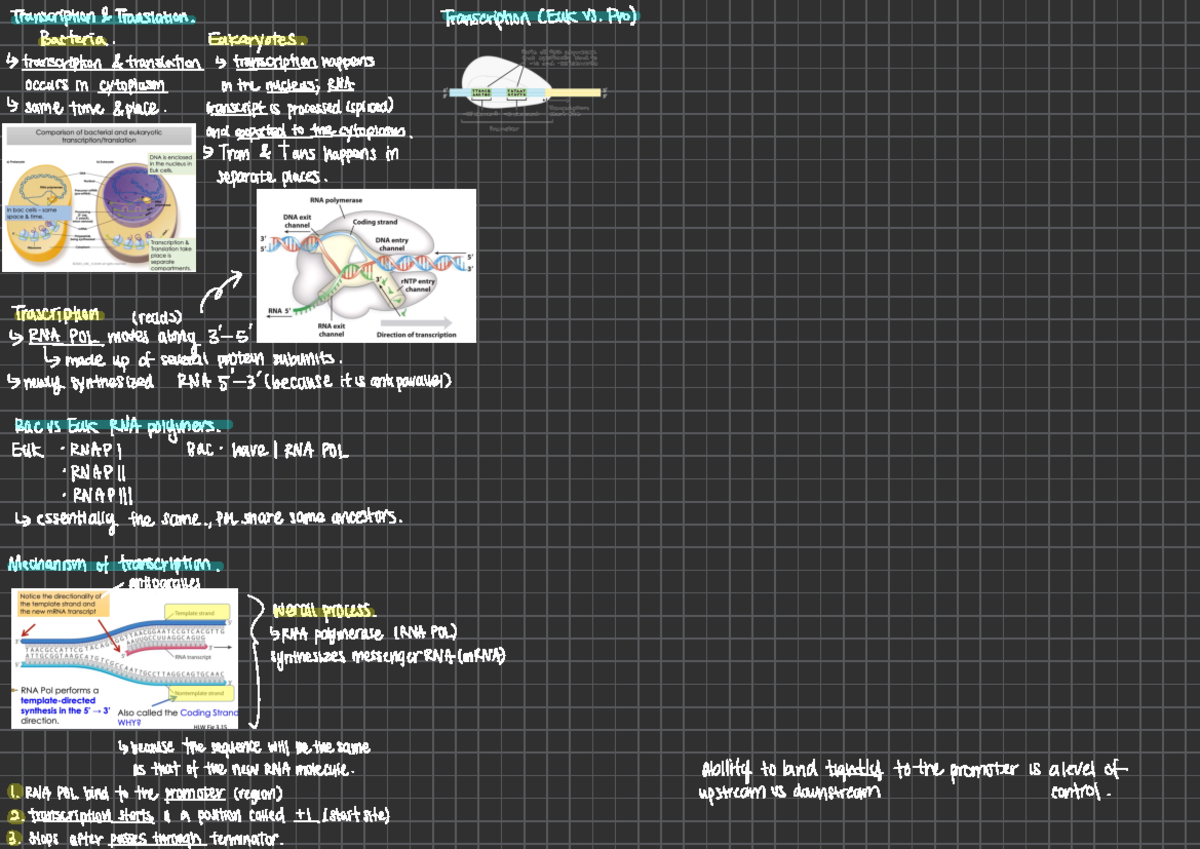Click the 'Bac · have 1 RNA POL' note
1200x849 pixels.
267,452
